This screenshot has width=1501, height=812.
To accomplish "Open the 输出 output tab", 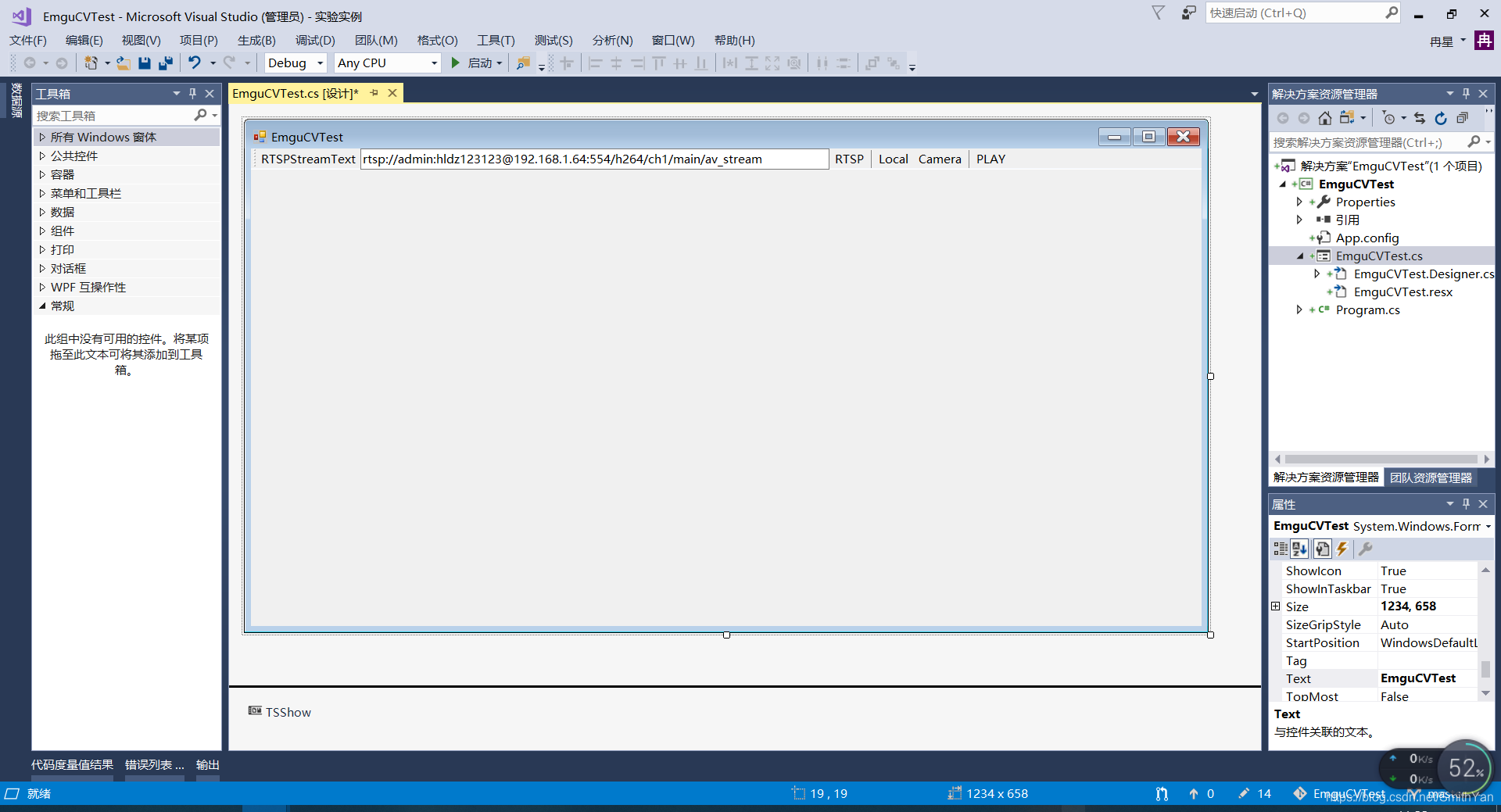I will [x=207, y=764].
